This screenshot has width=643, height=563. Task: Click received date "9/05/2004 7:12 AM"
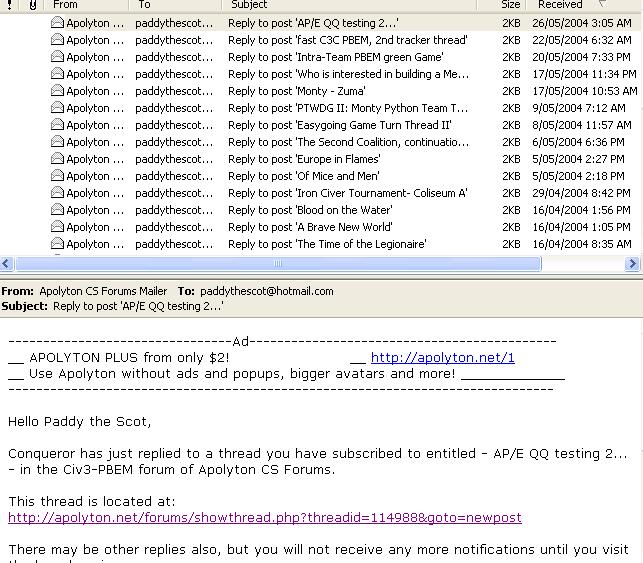click(x=579, y=108)
